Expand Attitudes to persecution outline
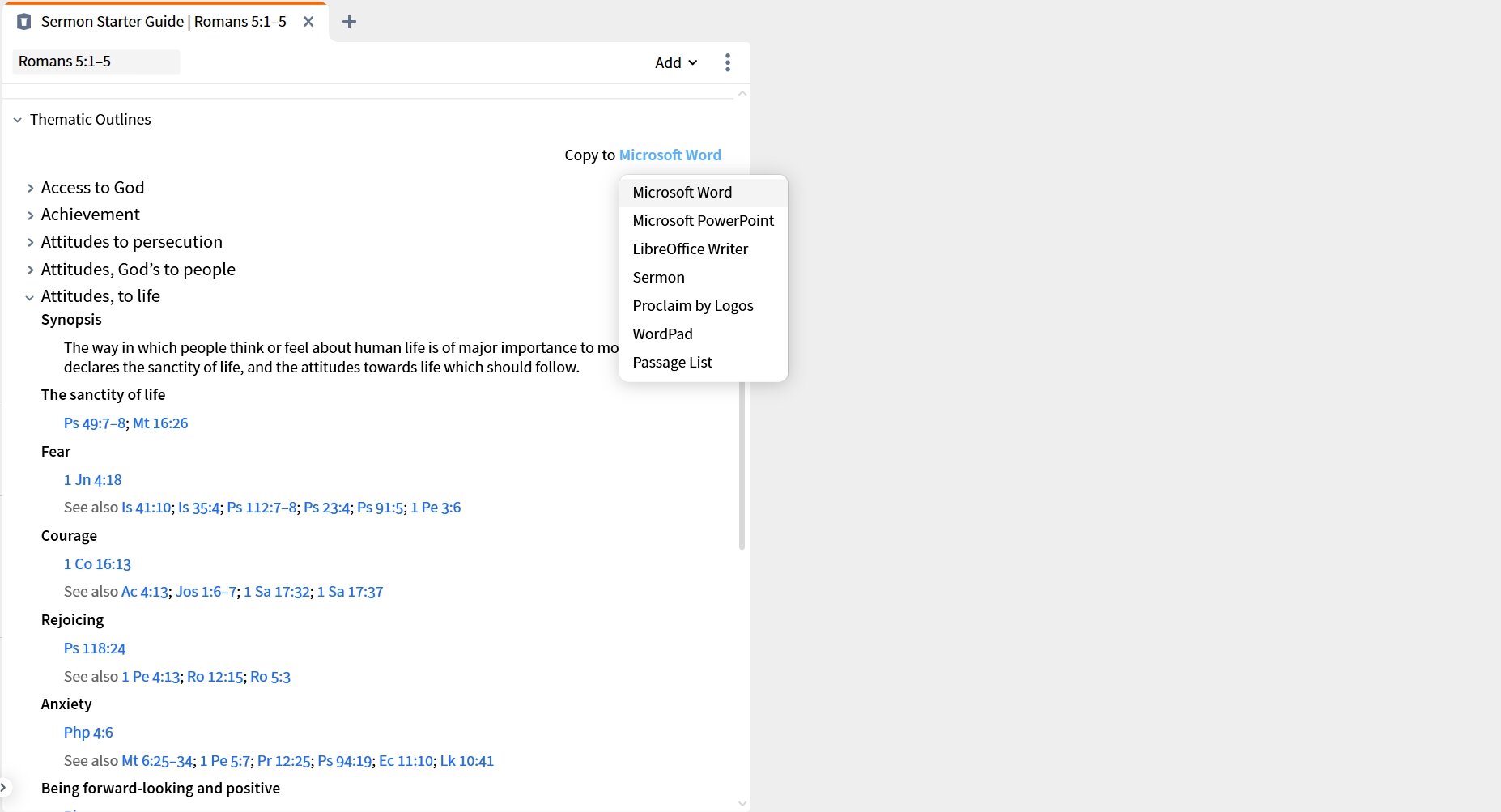The image size is (1501, 812). (x=30, y=243)
